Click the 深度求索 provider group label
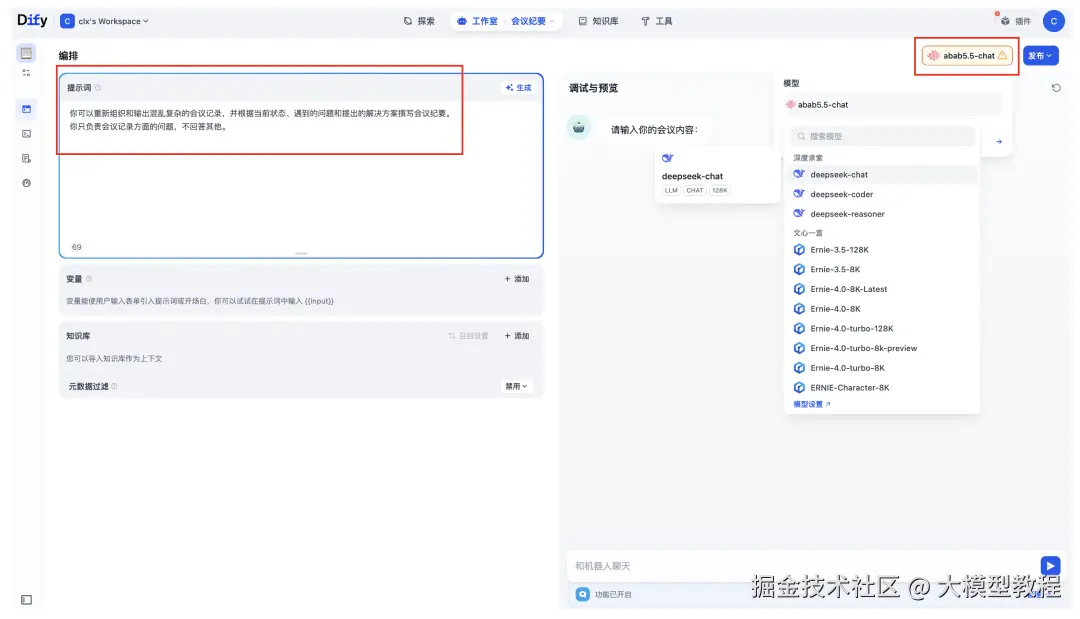Screen dimensions: 1080x619 [x=808, y=158]
